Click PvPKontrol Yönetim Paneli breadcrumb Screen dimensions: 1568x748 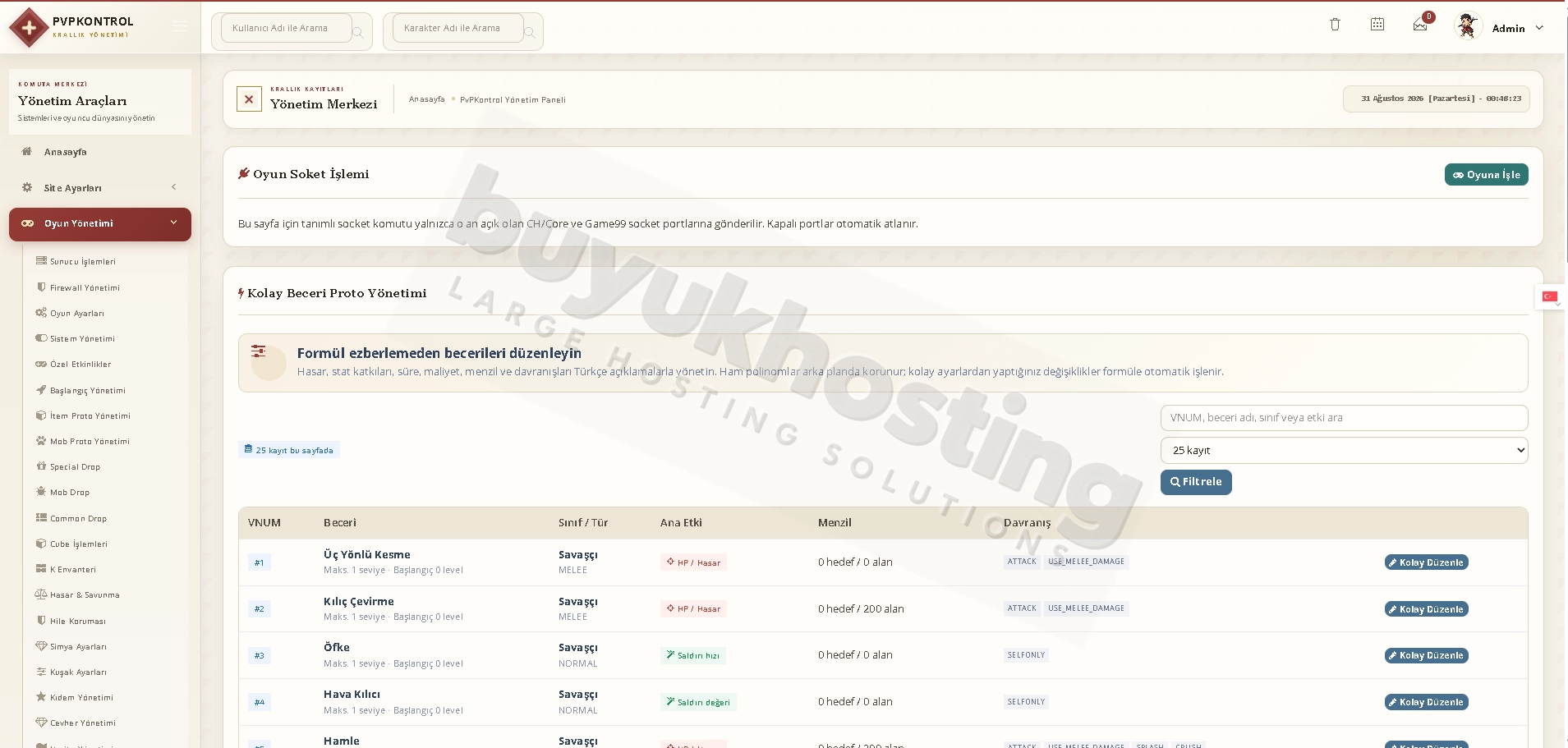pos(513,100)
